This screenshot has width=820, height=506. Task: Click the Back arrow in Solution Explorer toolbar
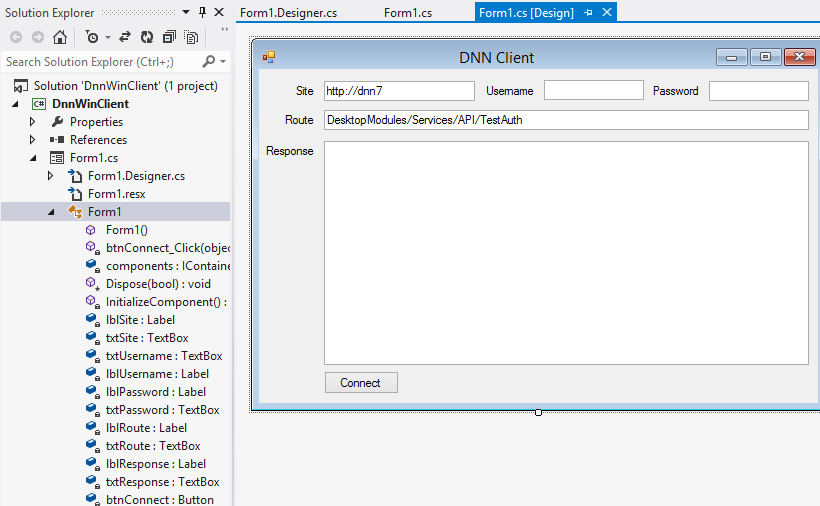[x=16, y=37]
